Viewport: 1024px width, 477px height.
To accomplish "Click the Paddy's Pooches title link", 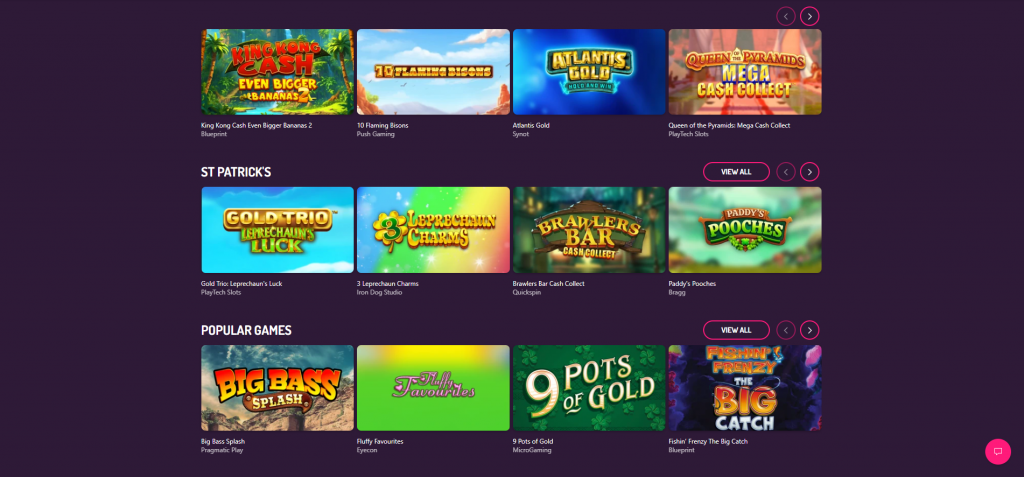I will [x=692, y=284].
